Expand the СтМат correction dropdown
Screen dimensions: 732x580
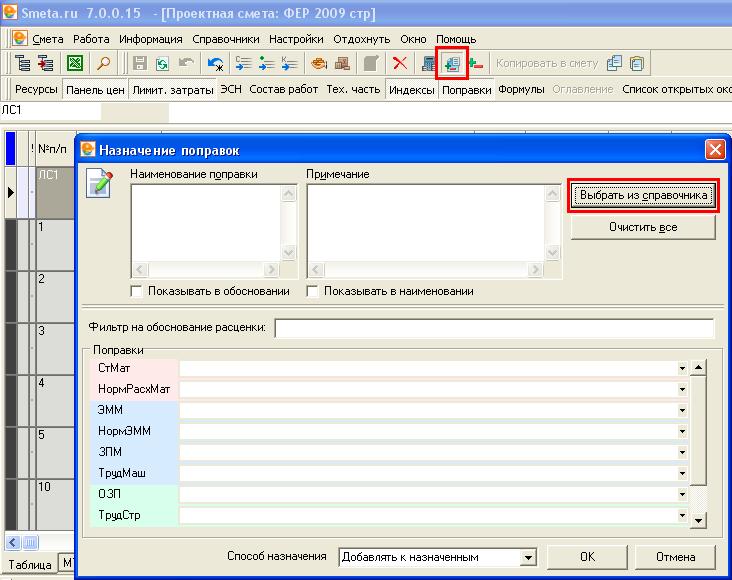[x=682, y=368]
